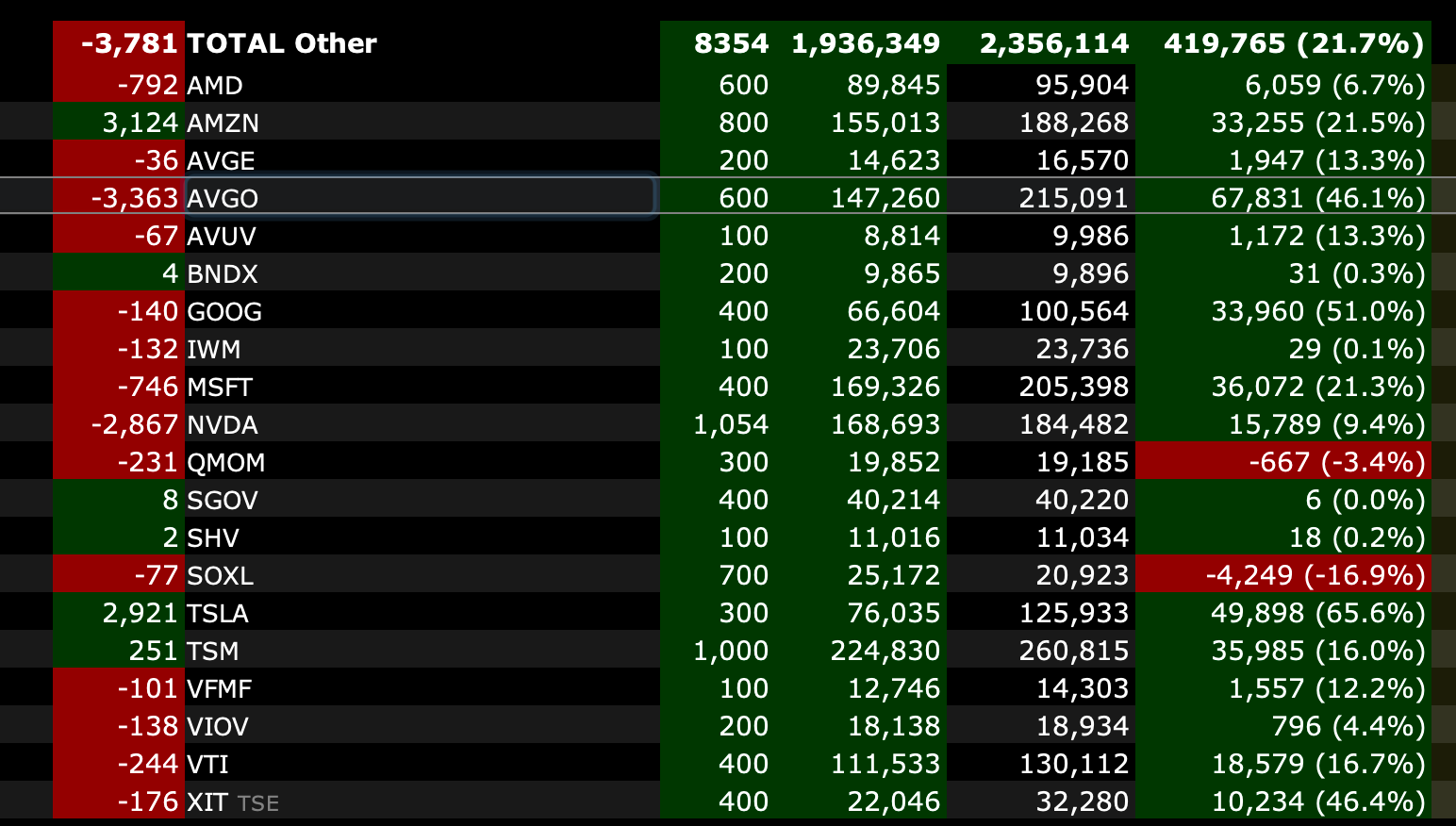Select the QMOM ticker

226,462
